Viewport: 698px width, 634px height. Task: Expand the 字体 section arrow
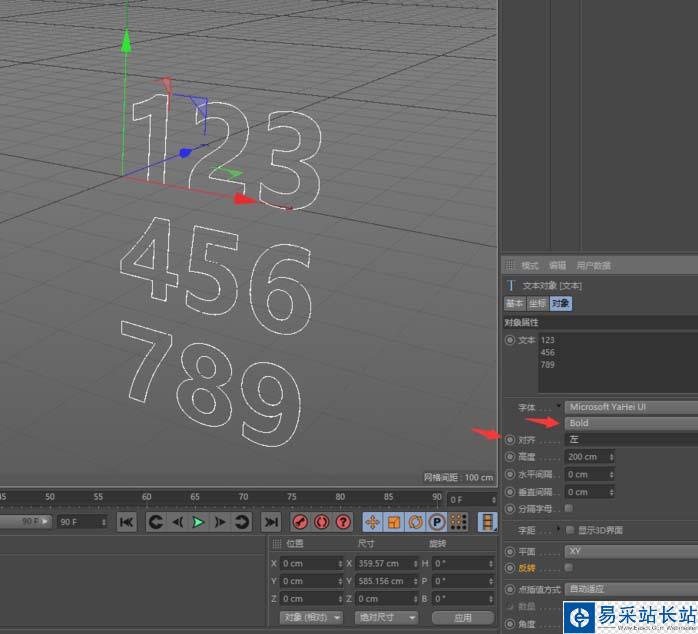pos(558,405)
